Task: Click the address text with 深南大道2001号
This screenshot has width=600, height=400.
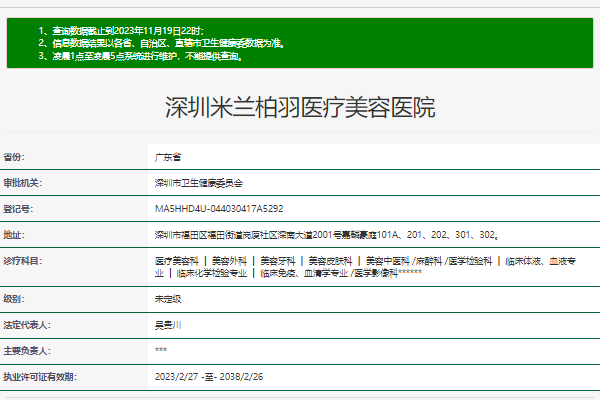Action: (327, 235)
